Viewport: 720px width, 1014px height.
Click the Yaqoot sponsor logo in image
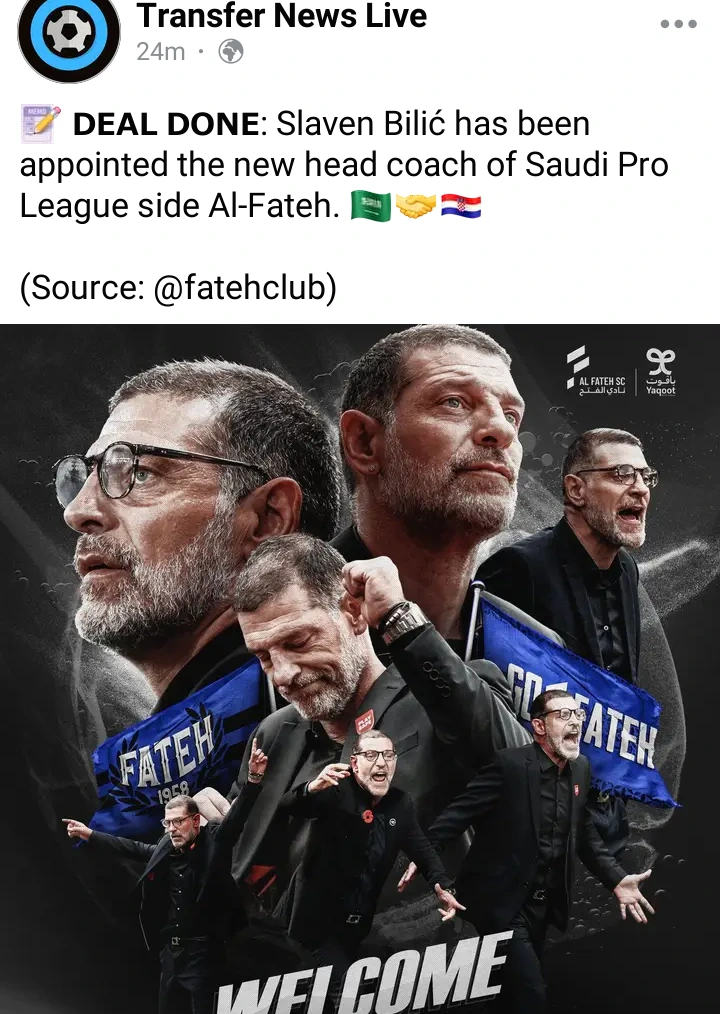[x=660, y=371]
